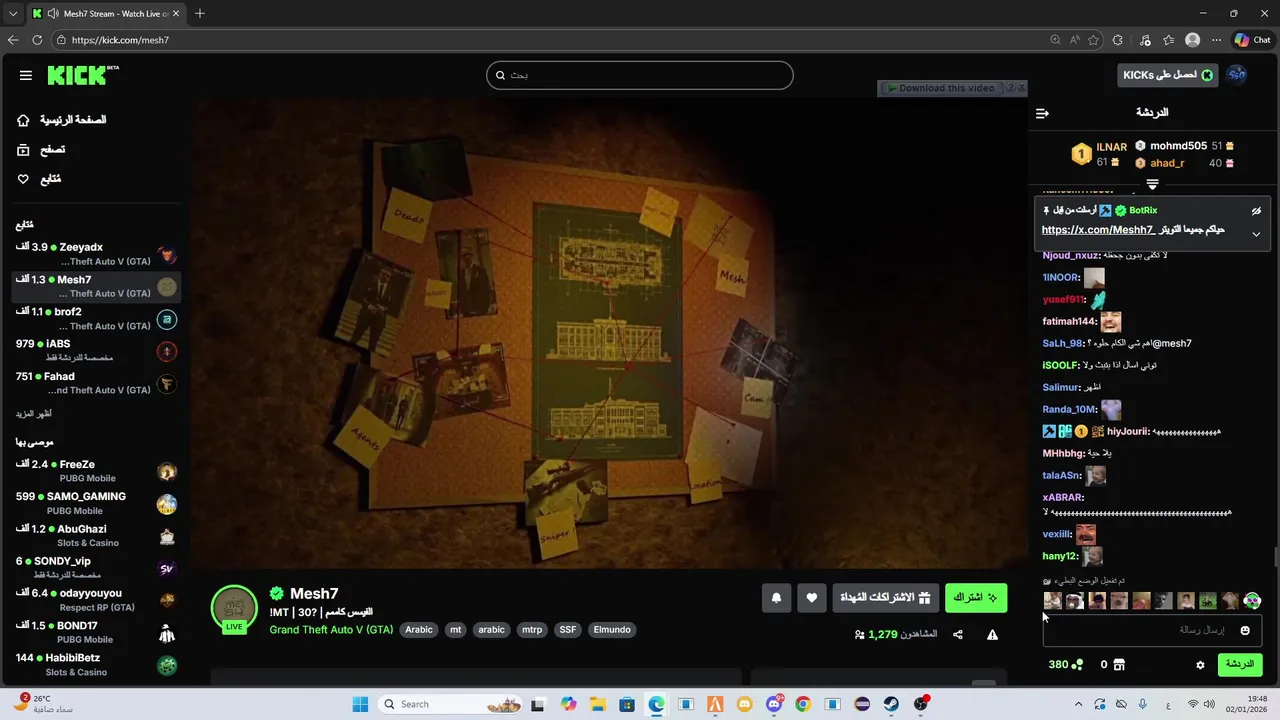Open the Windows Start menu
Image resolution: width=1280 pixels, height=720 pixels.
click(361, 704)
